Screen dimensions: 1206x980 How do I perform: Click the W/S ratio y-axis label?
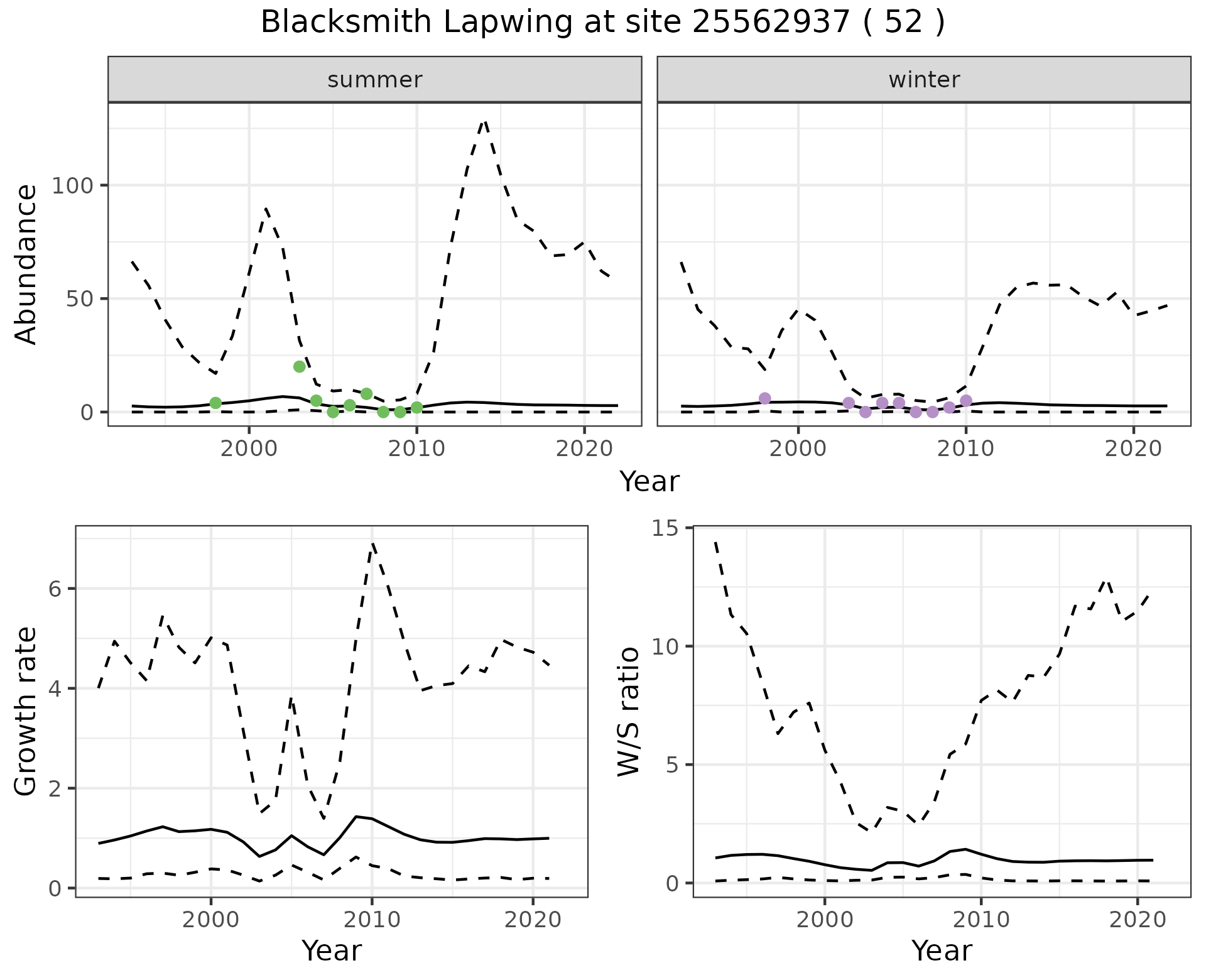tap(629, 712)
